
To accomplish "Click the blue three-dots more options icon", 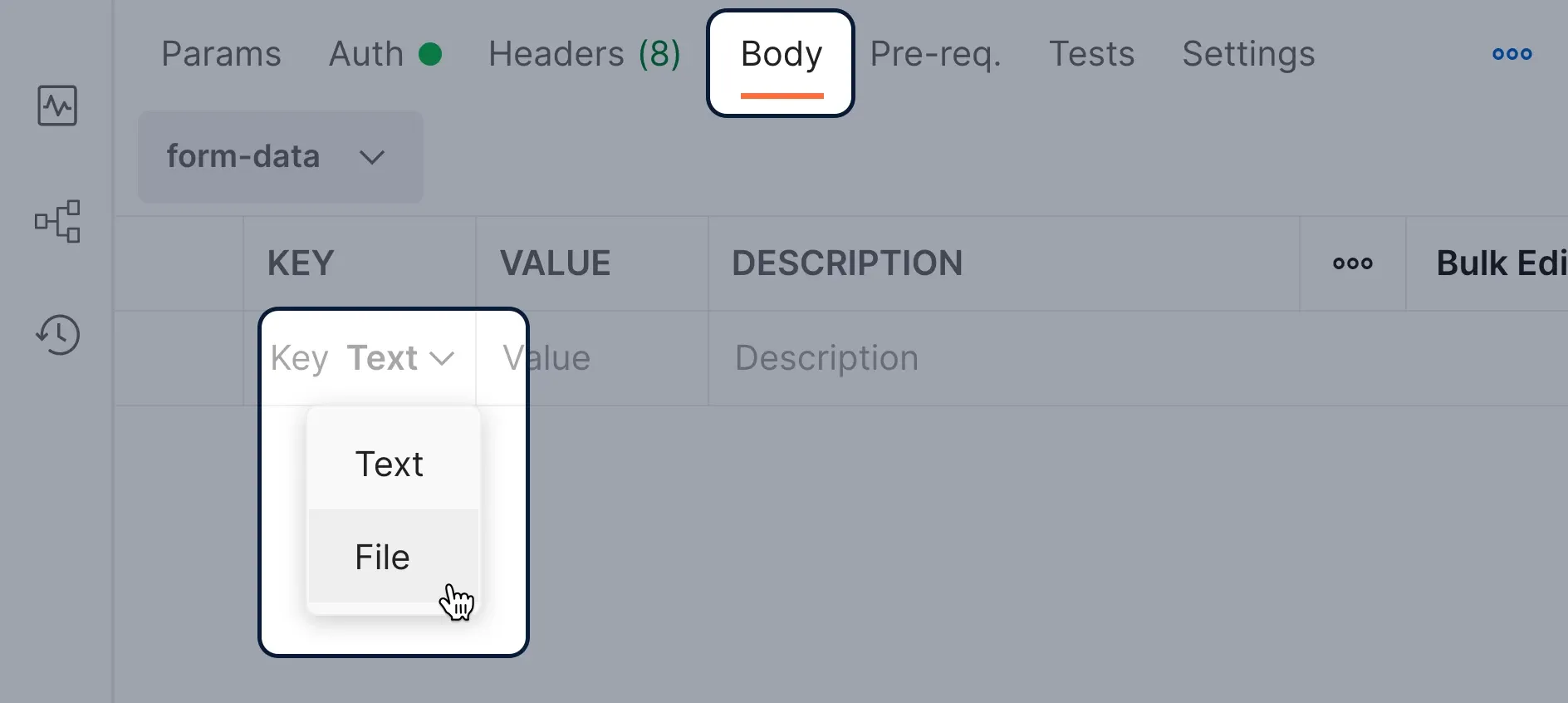I will pyautogui.click(x=1512, y=54).
